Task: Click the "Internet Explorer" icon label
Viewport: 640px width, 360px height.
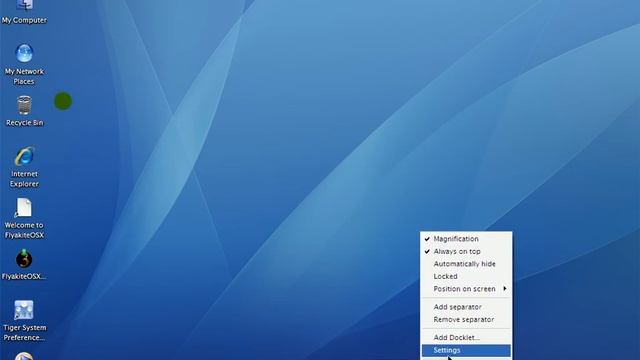Action: click(24, 179)
